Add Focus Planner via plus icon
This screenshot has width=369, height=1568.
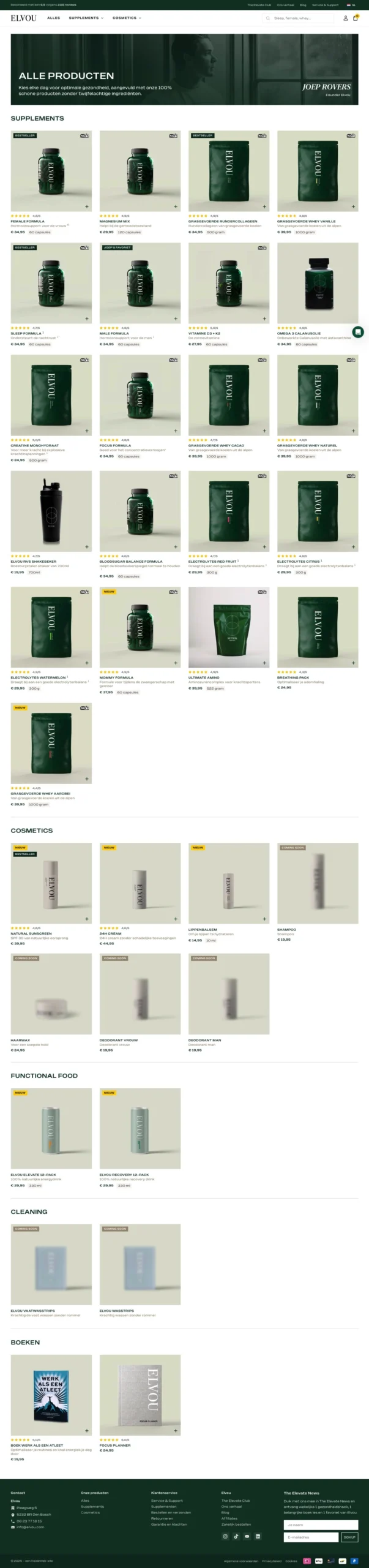tap(176, 1431)
